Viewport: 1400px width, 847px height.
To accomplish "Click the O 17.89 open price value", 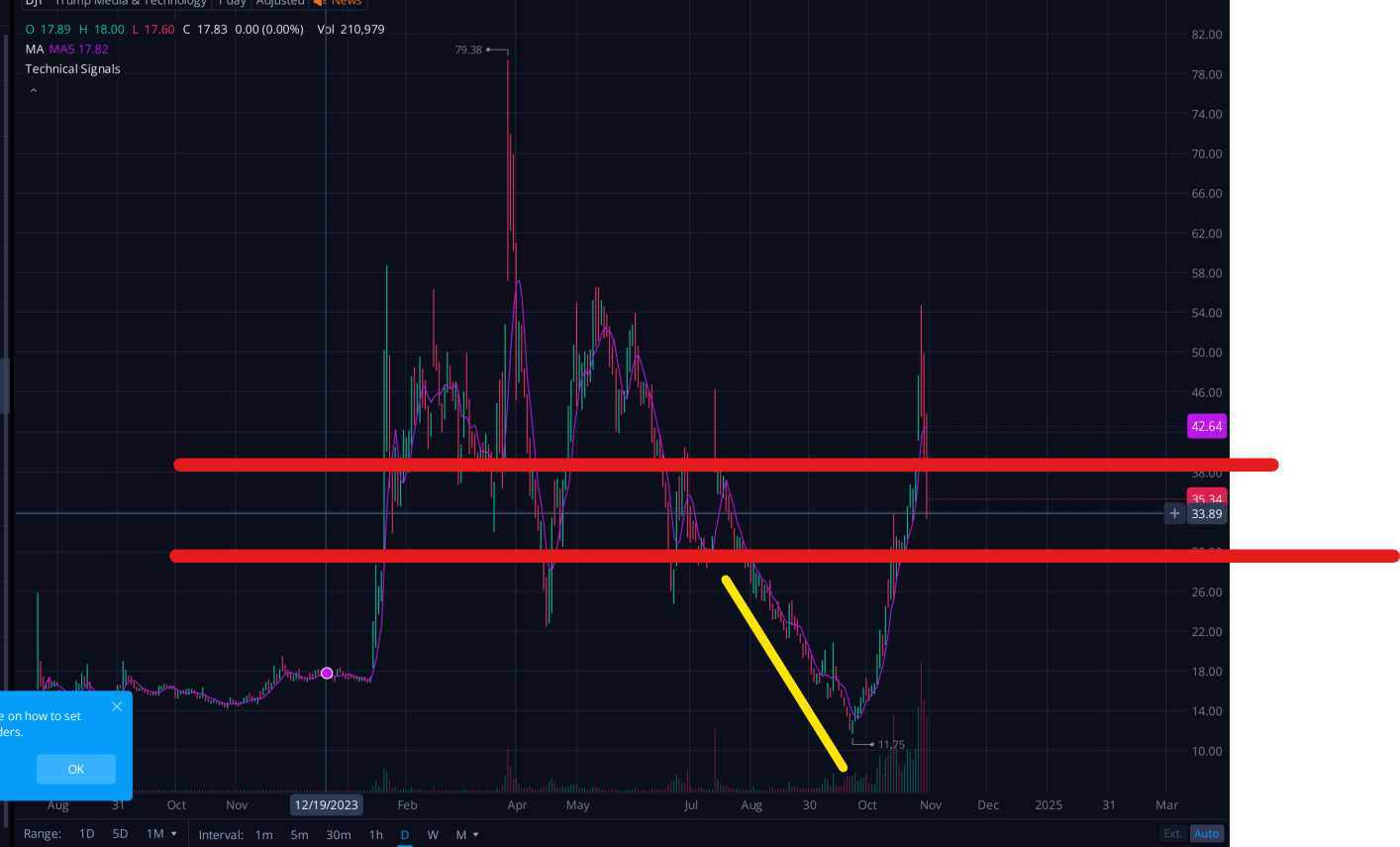I will pyautogui.click(x=49, y=30).
